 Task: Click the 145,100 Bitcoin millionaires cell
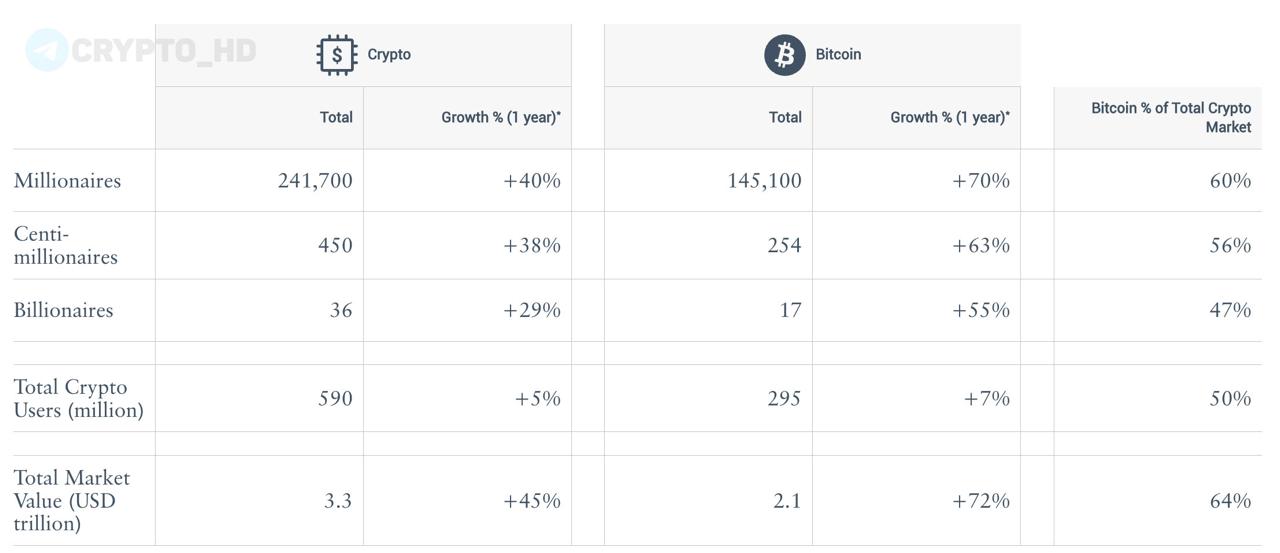coord(764,181)
